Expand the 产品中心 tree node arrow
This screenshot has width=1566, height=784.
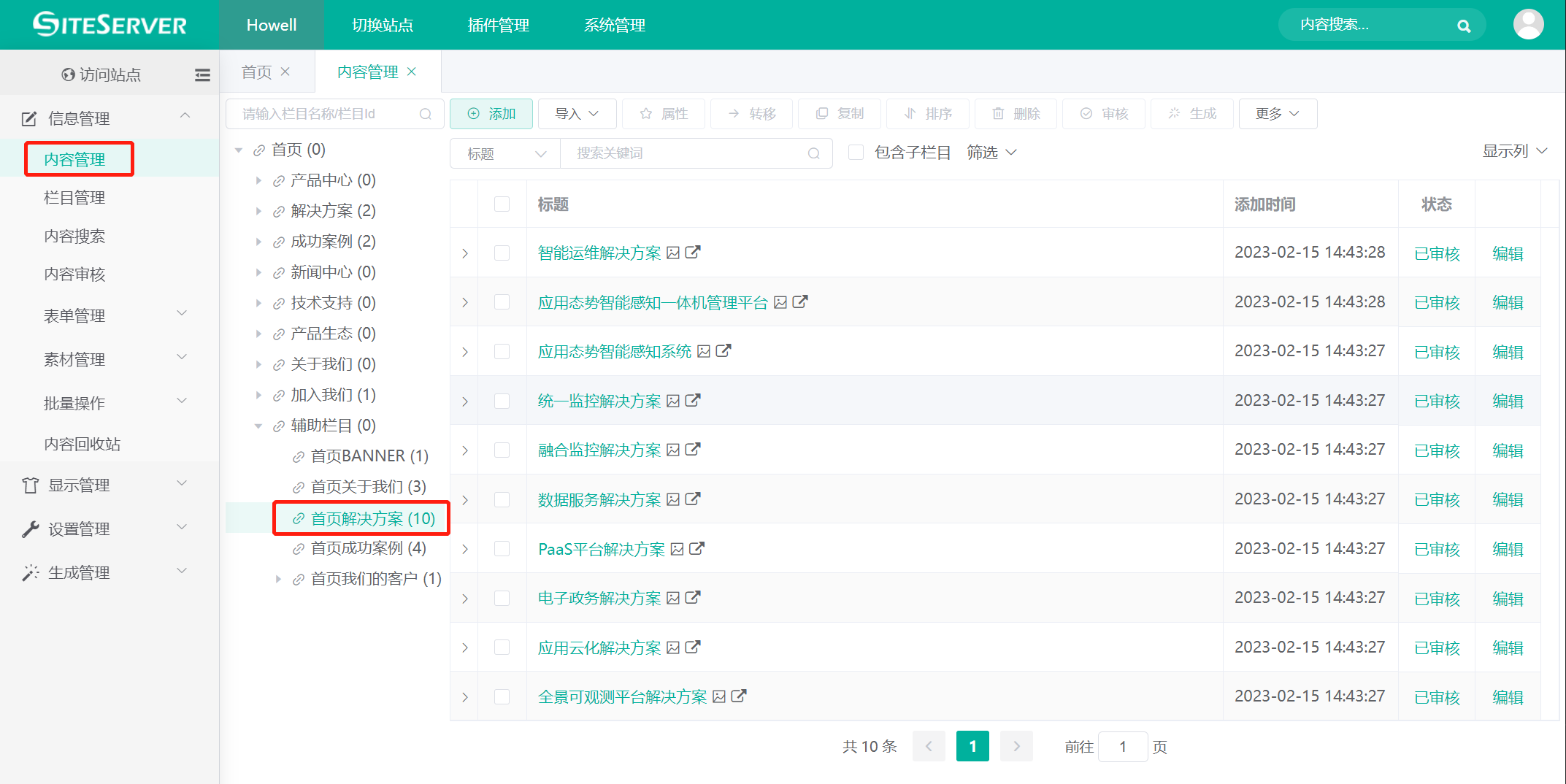pyautogui.click(x=258, y=180)
